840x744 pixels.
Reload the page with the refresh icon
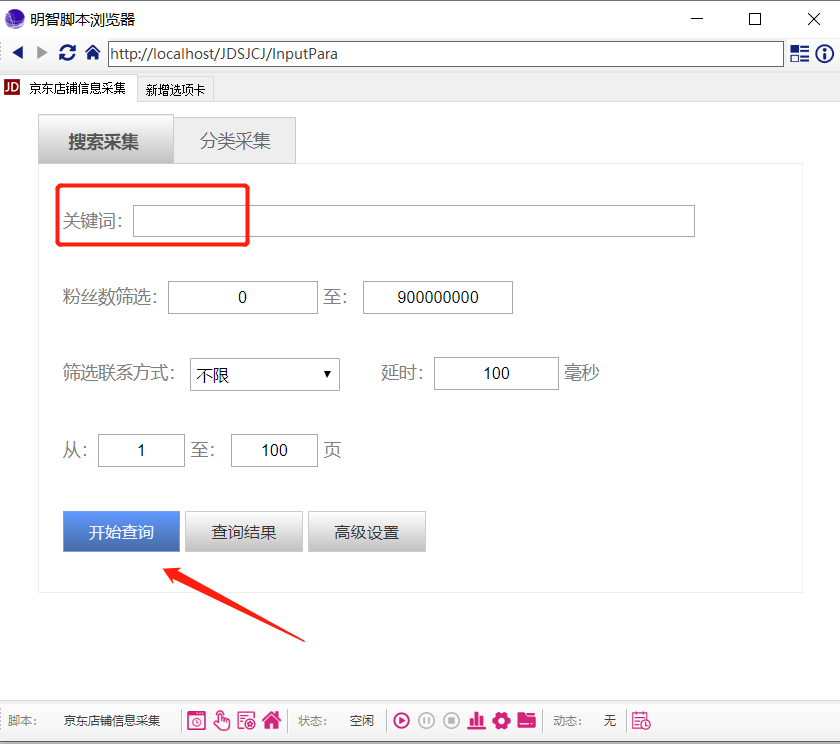click(x=67, y=52)
